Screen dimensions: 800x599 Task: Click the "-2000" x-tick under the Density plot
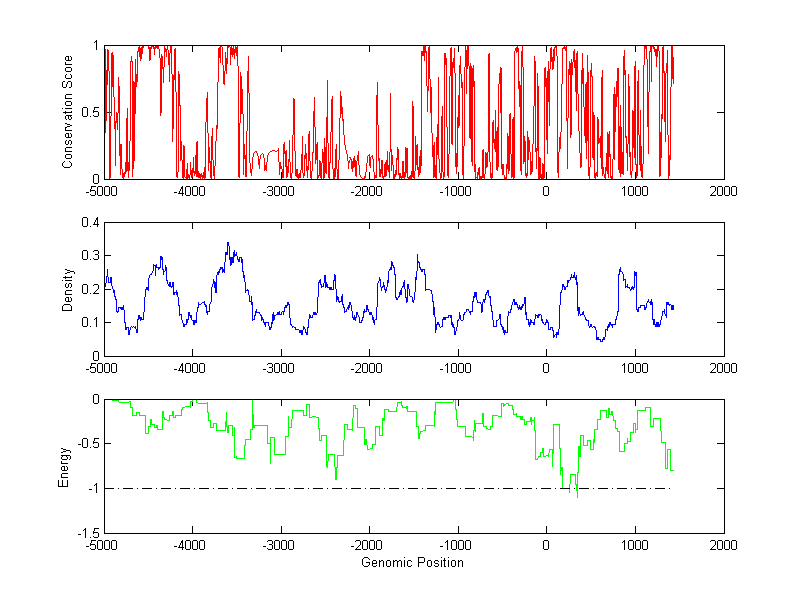[x=368, y=369]
